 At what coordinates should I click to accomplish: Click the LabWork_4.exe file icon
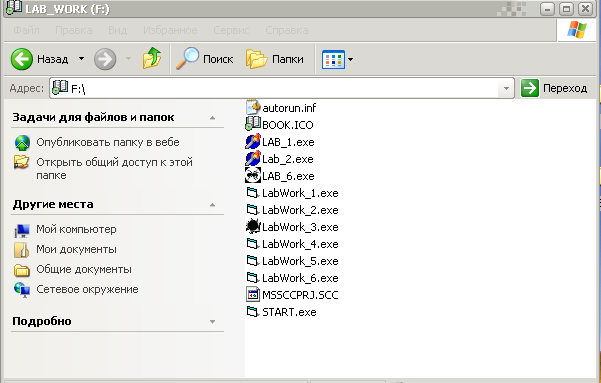coord(253,243)
